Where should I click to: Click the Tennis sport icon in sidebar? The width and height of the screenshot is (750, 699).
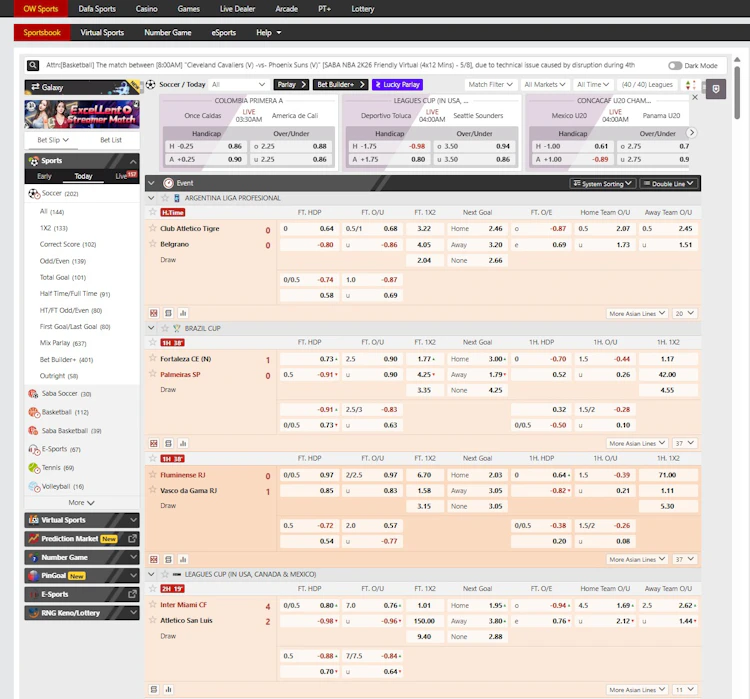pos(33,467)
